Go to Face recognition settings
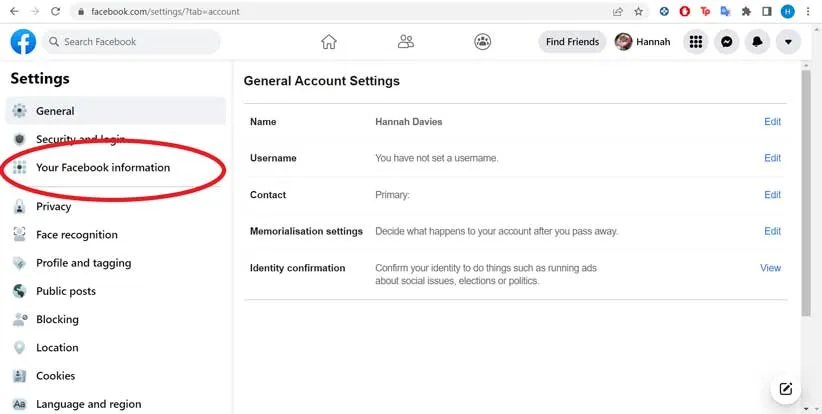This screenshot has height=414, width=822. pyautogui.click(x=77, y=235)
